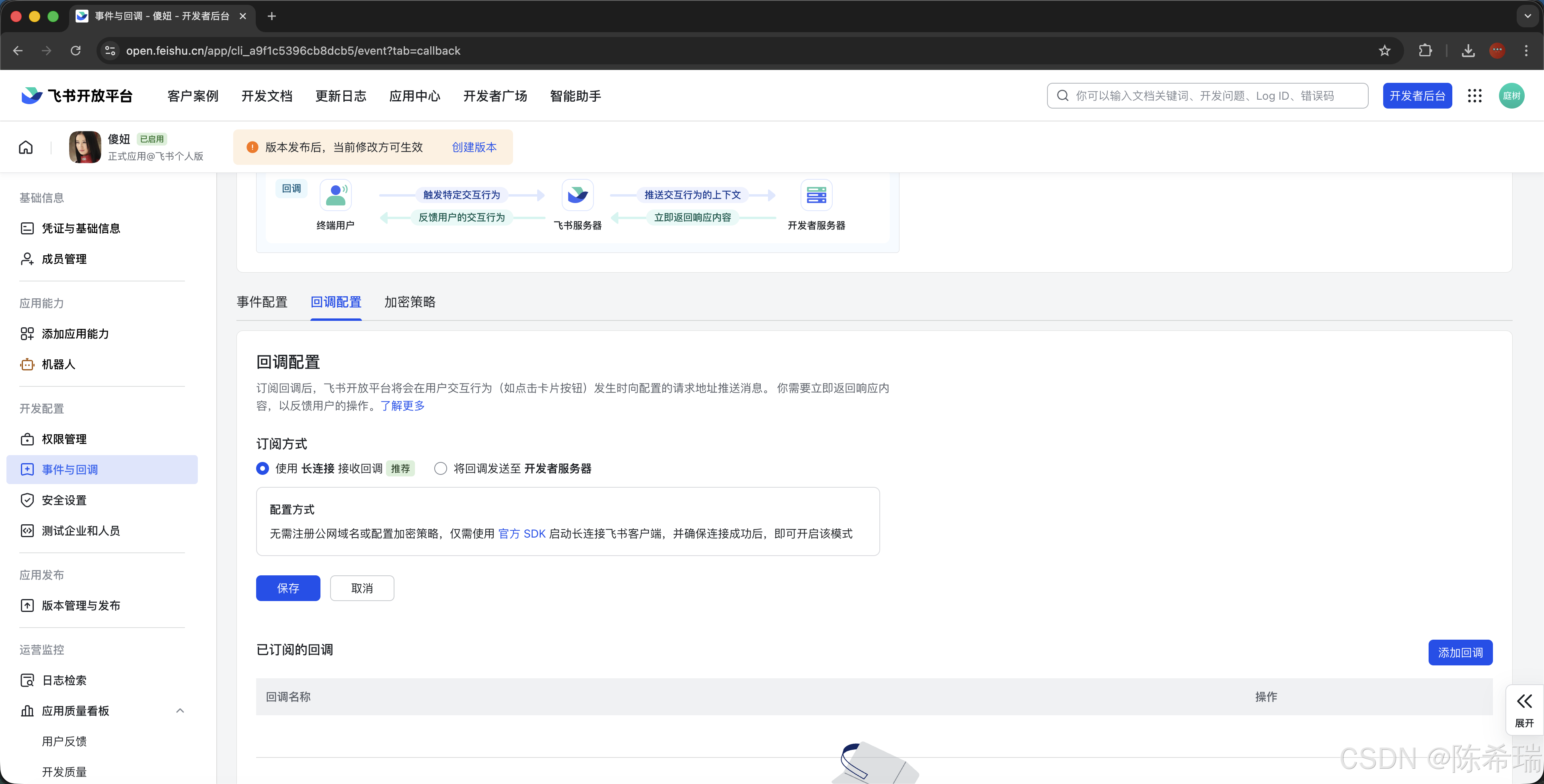Collapse the 应用质量看板 section
This screenshot has height=784, width=1544.
pos(180,710)
